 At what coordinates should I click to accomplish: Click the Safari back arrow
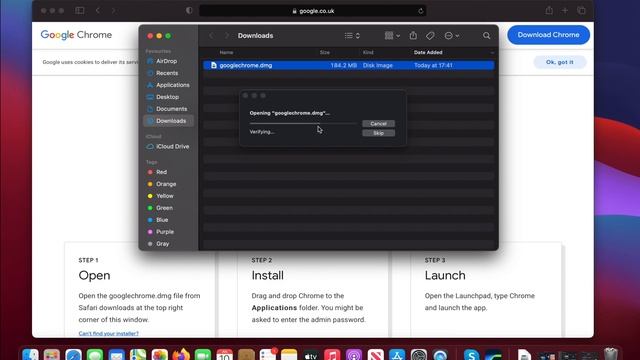pyautogui.click(x=98, y=11)
